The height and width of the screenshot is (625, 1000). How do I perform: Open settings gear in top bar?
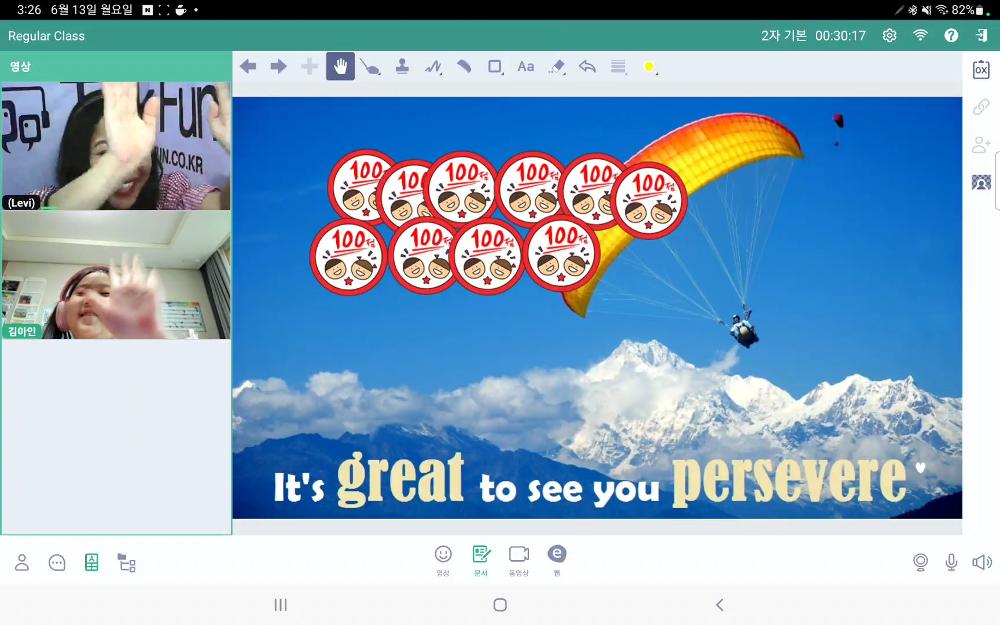tap(889, 35)
